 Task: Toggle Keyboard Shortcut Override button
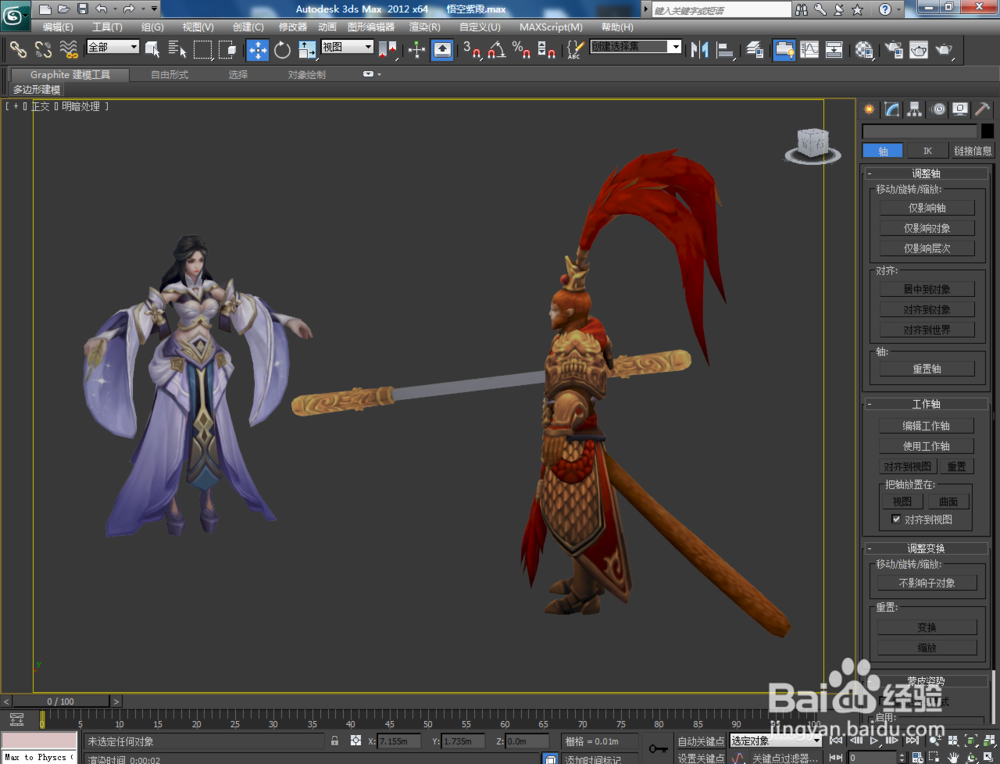442,49
